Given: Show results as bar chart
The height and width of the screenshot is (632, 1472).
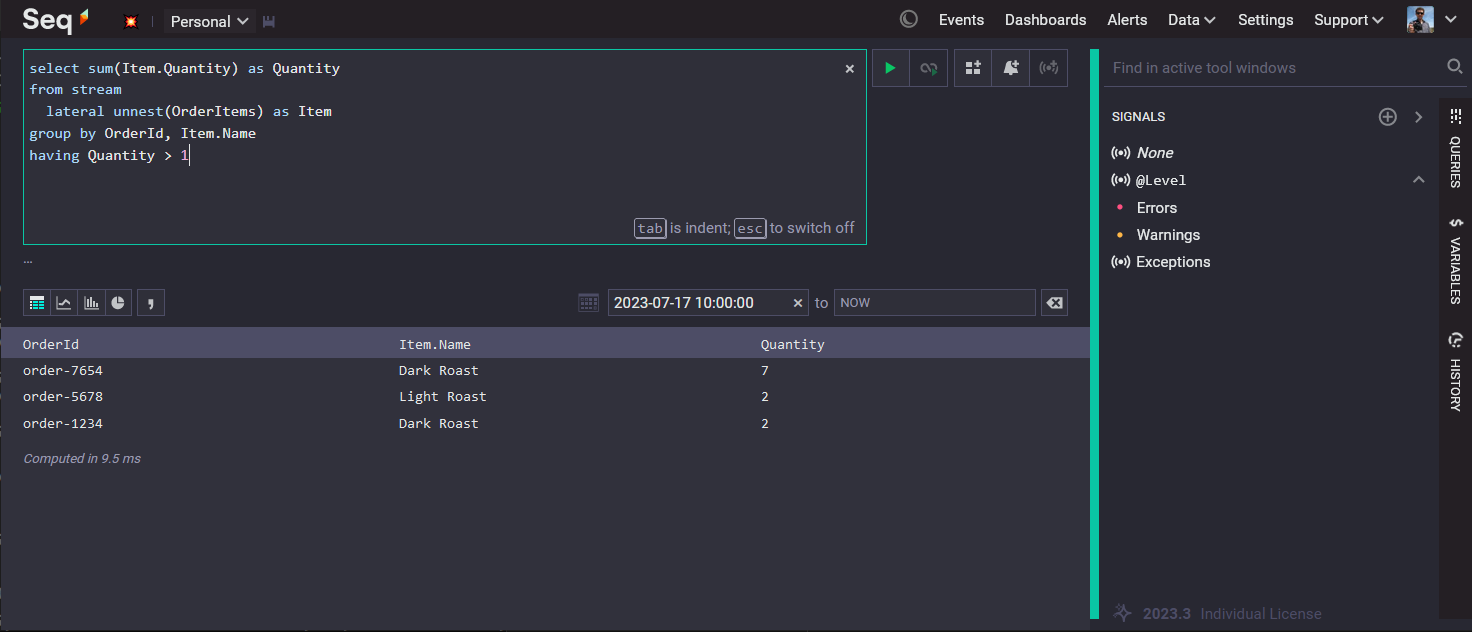Looking at the screenshot, I should point(91,302).
